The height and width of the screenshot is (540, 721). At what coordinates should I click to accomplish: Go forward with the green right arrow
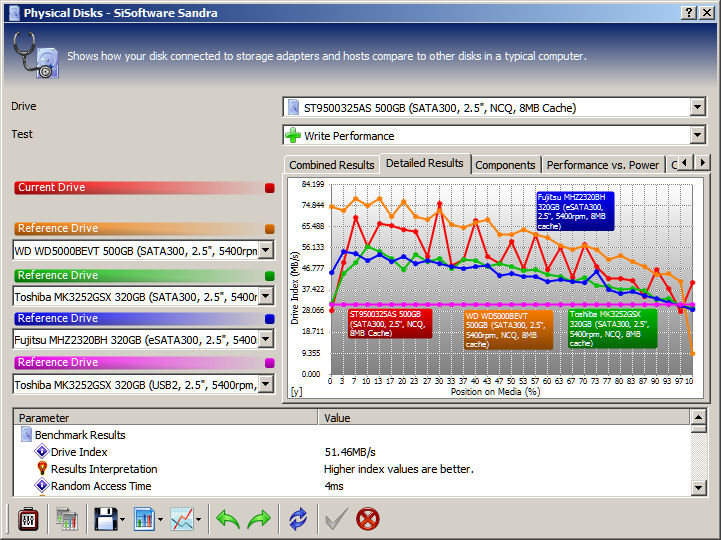259,520
